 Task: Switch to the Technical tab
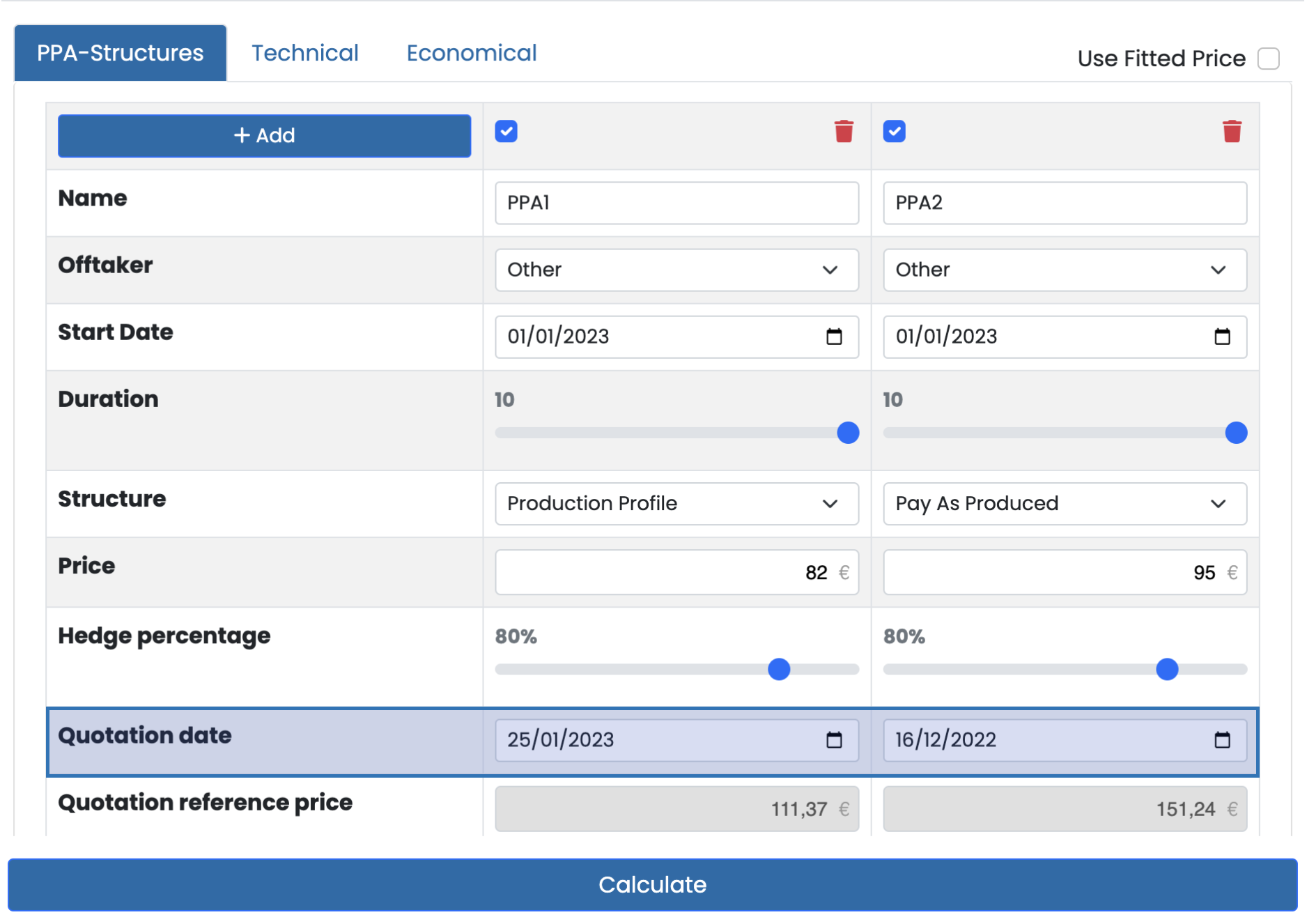point(304,53)
